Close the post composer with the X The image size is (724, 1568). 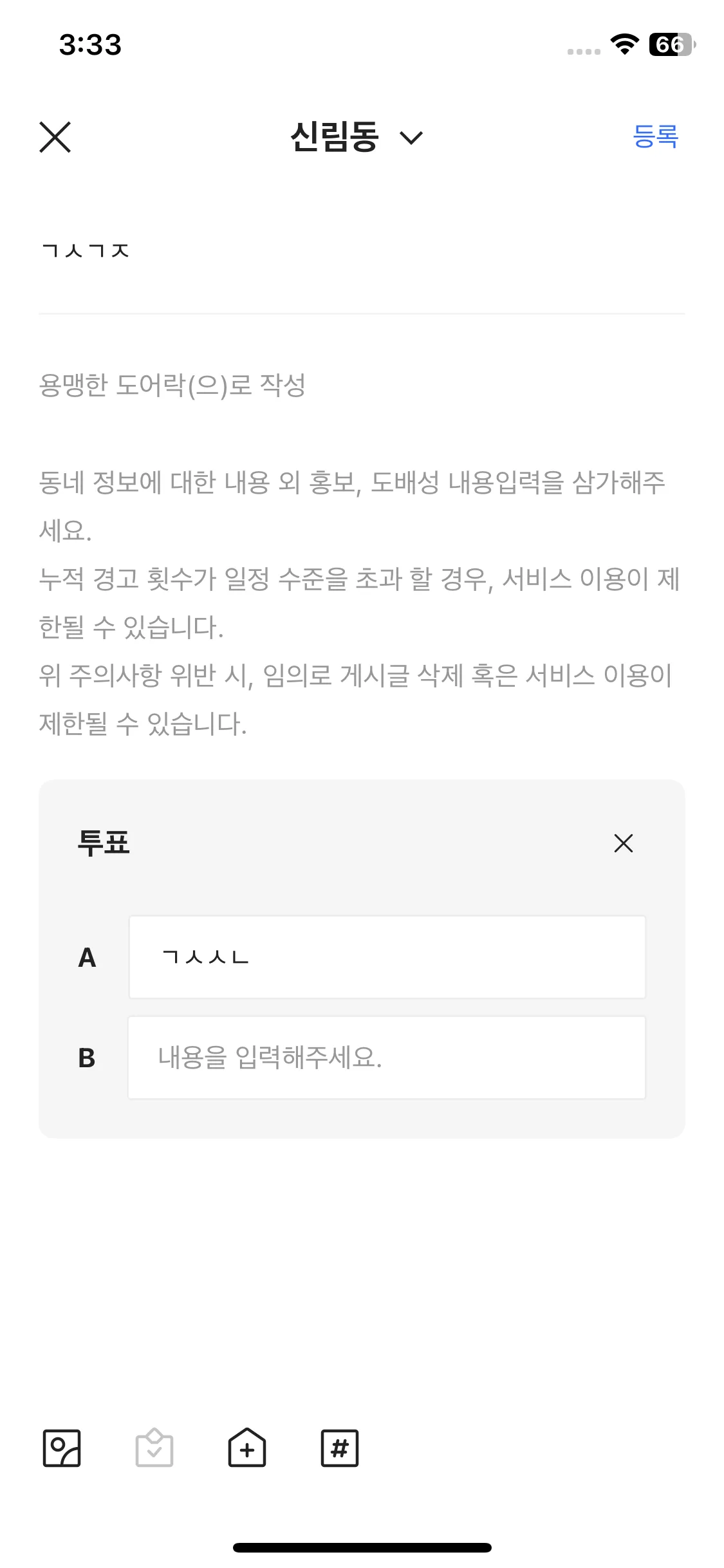[55, 137]
